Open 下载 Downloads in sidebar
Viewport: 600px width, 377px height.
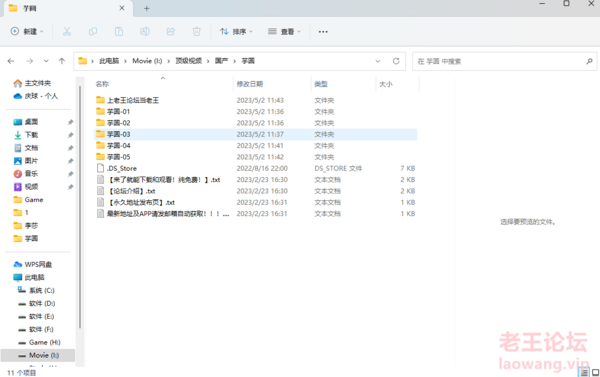tap(26, 135)
